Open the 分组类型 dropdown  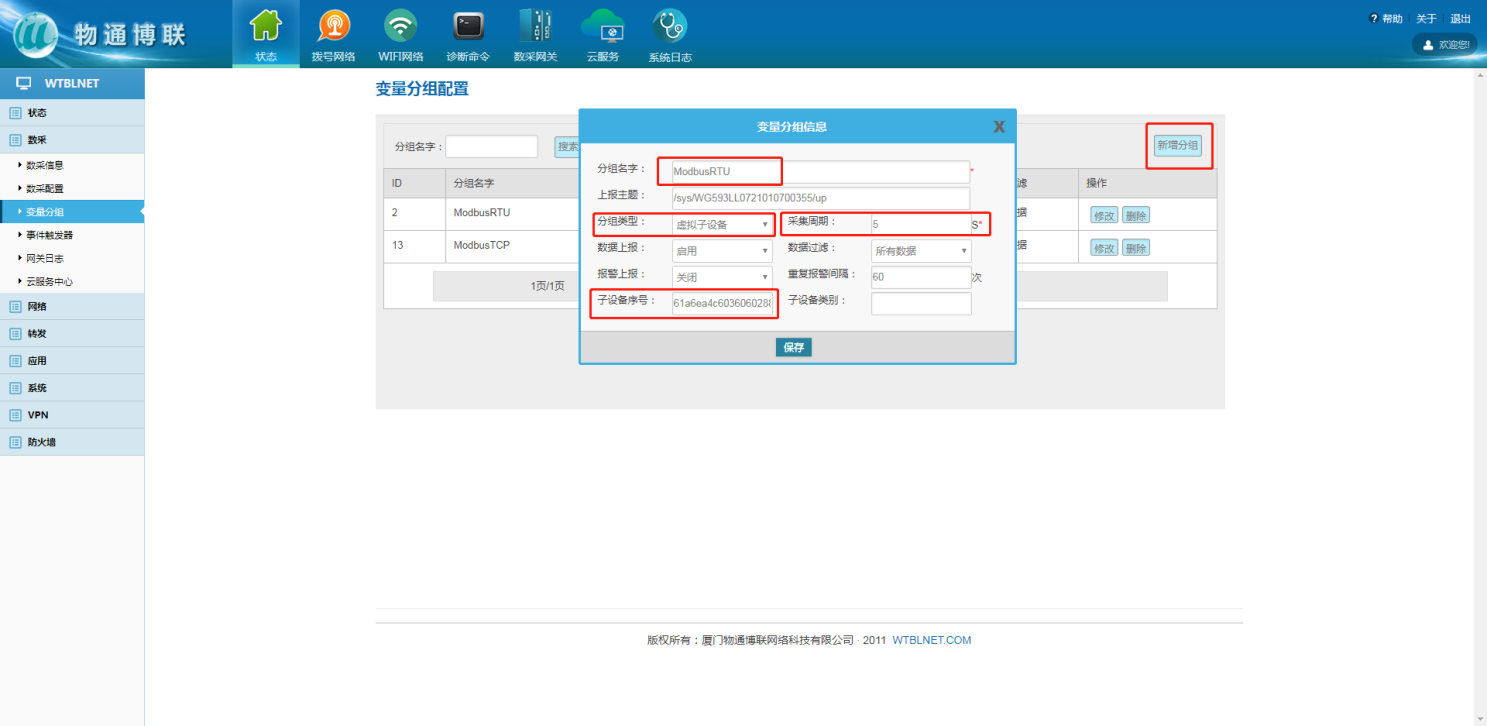click(721, 224)
